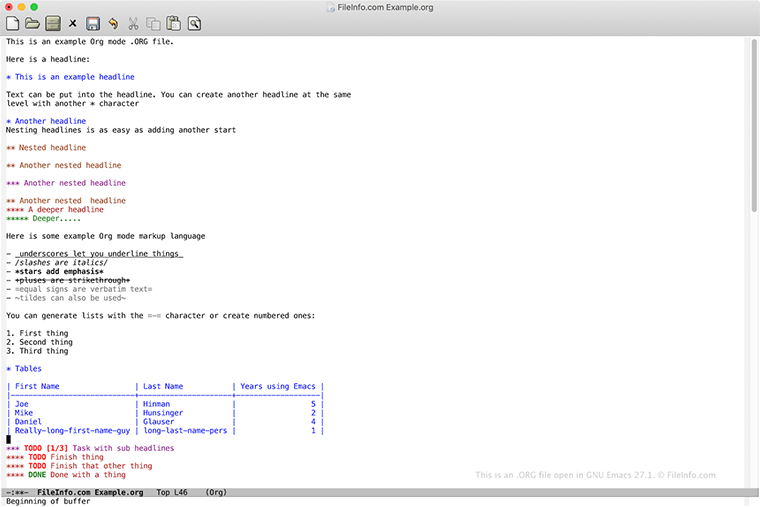Click the 'Hinman' cell in the table
Image resolution: width=760 pixels, height=507 pixels.
(158, 404)
